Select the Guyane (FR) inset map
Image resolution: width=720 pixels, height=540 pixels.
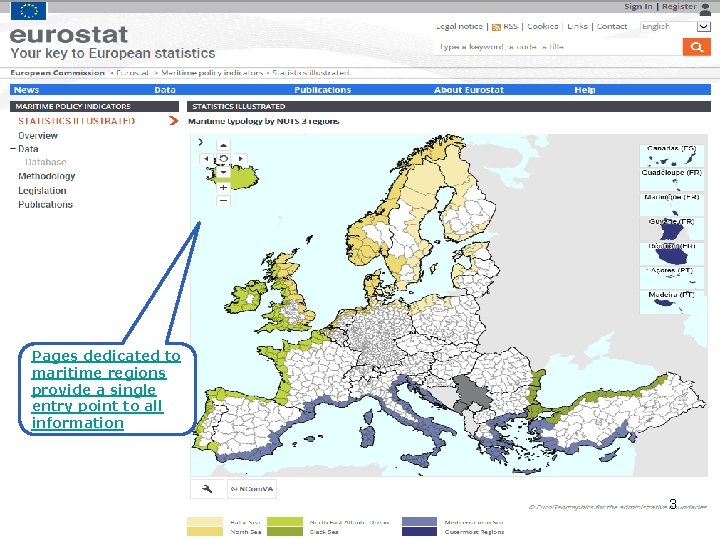(x=671, y=229)
